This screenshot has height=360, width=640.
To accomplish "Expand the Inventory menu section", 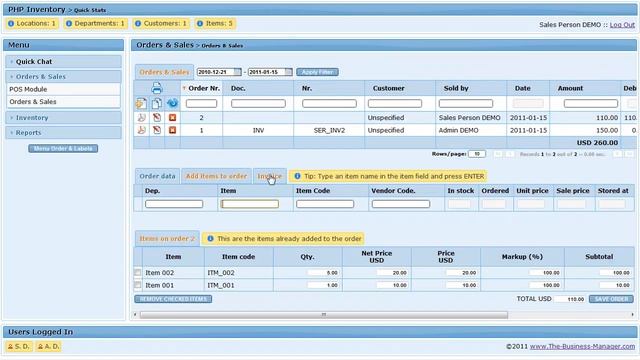I will coord(63,118).
